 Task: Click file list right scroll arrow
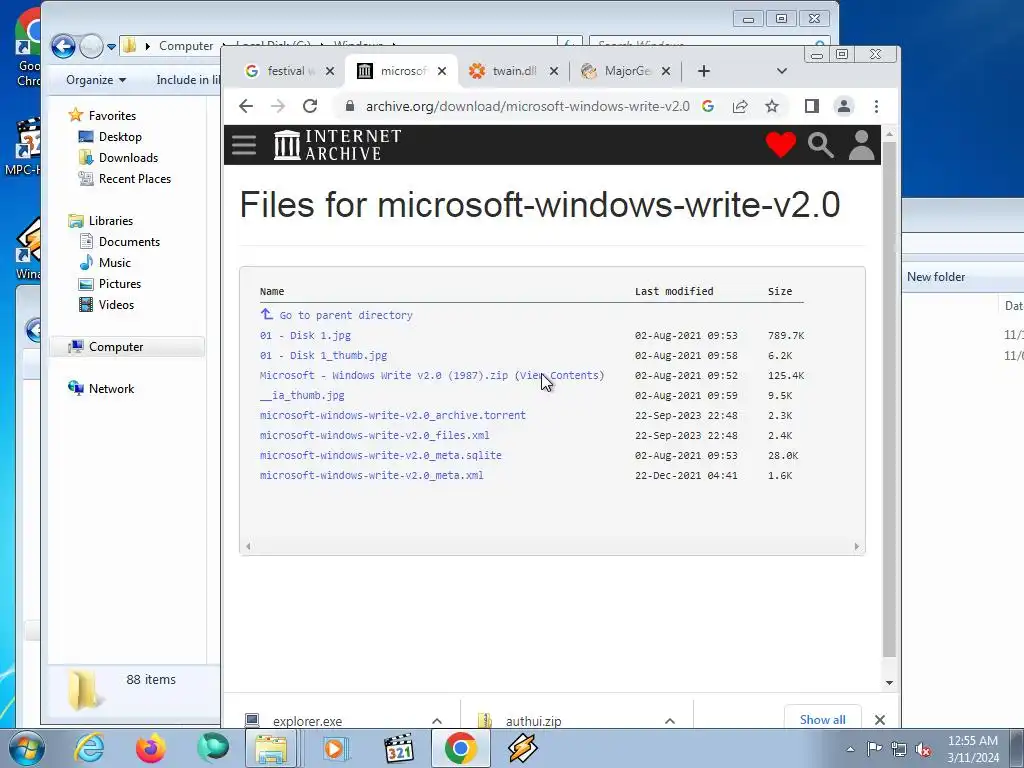click(856, 547)
